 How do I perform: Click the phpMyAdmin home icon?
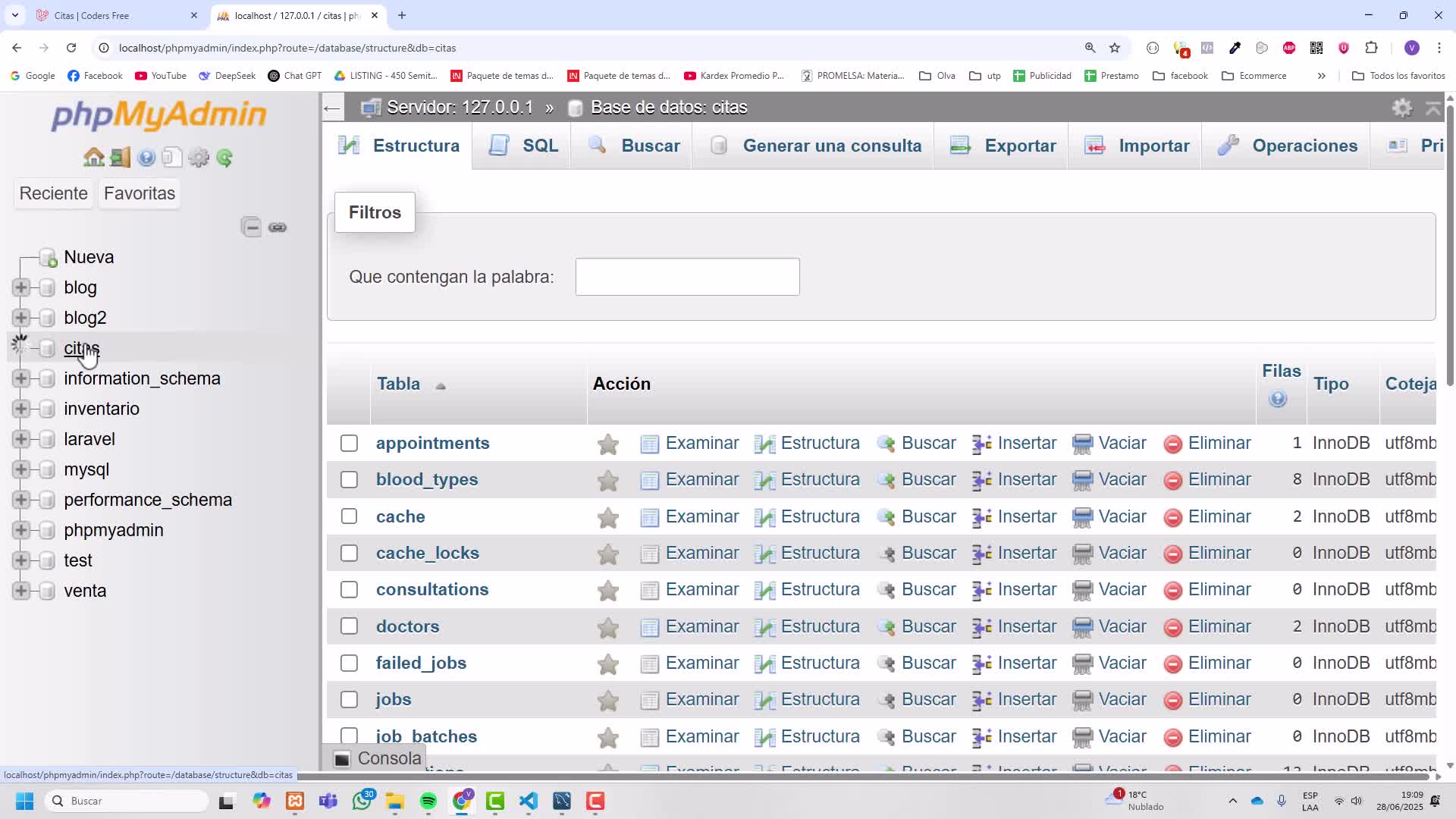(x=94, y=157)
